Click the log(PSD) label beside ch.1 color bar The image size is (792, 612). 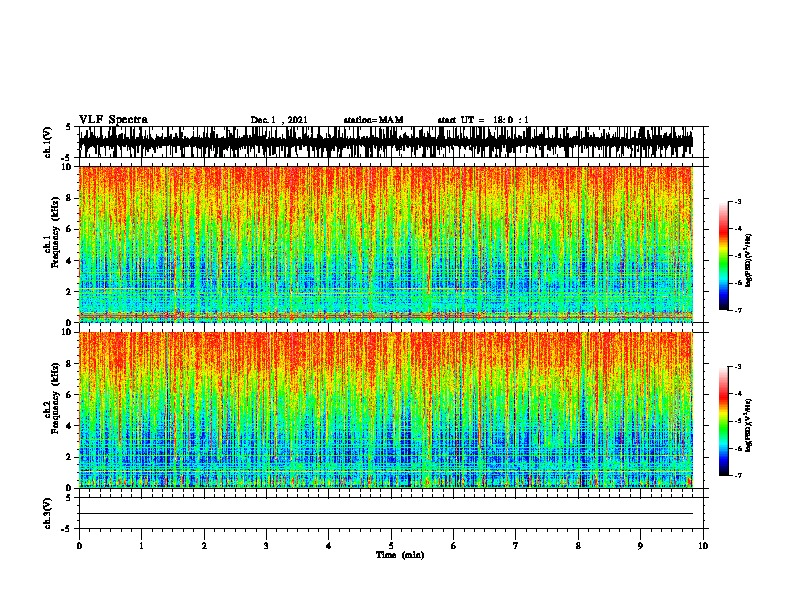748,261
